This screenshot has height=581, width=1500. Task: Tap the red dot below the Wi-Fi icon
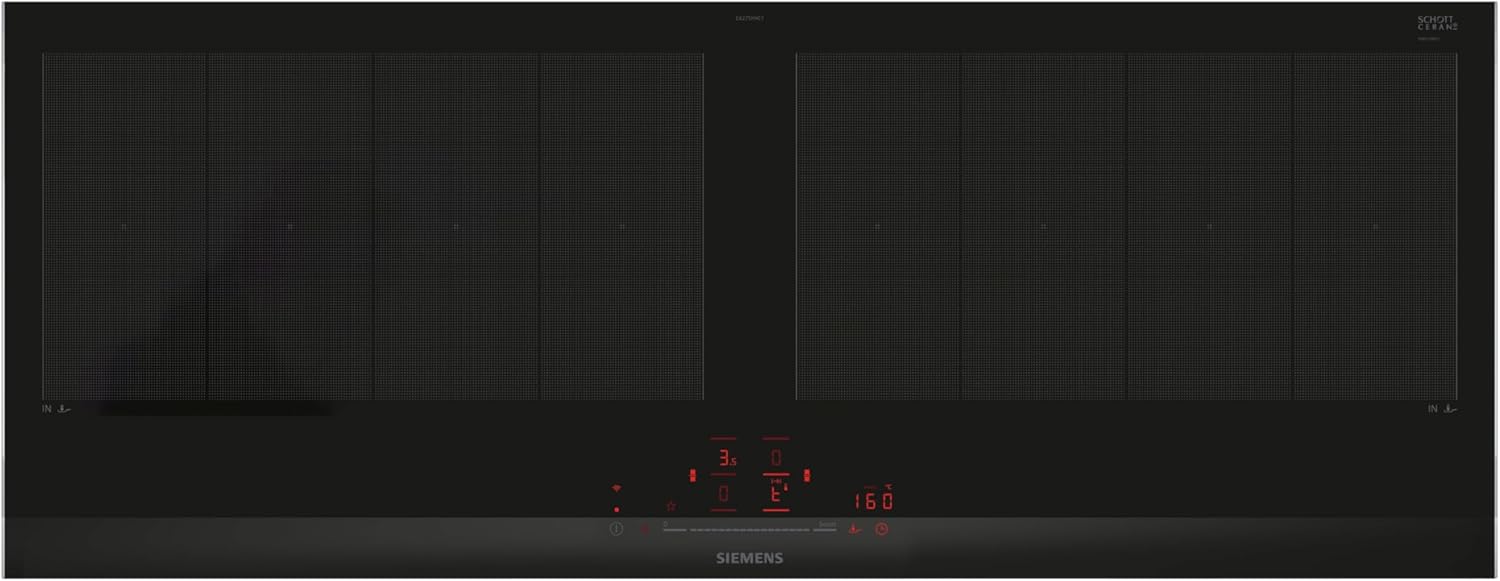[616, 509]
